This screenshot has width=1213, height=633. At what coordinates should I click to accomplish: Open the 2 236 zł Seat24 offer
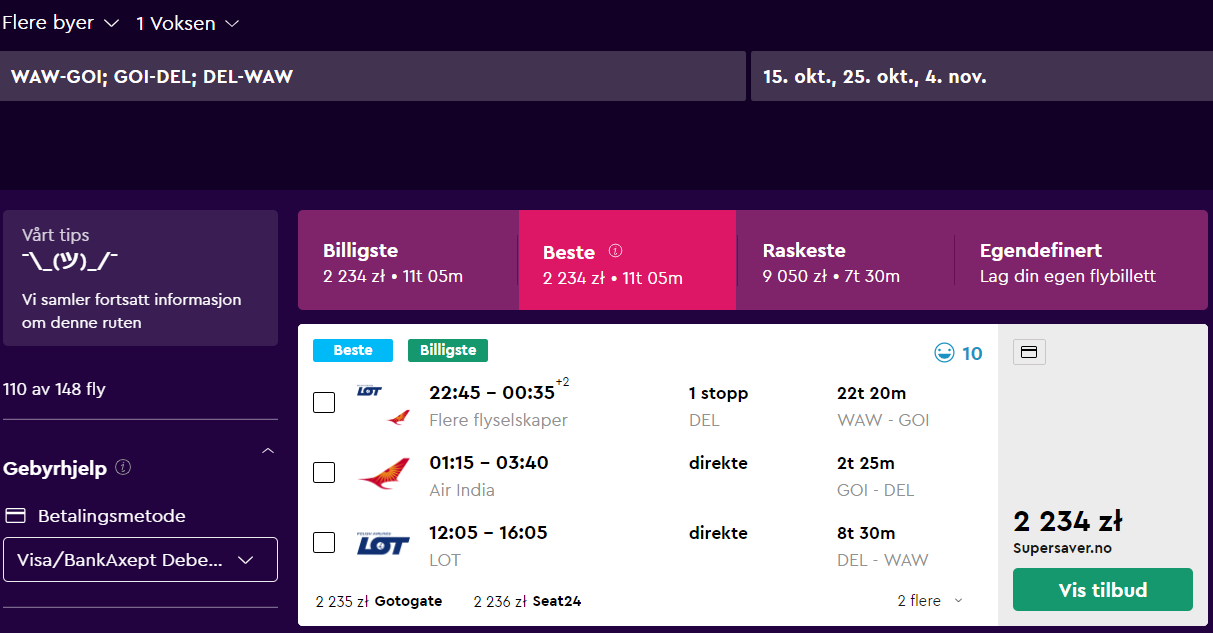click(527, 601)
